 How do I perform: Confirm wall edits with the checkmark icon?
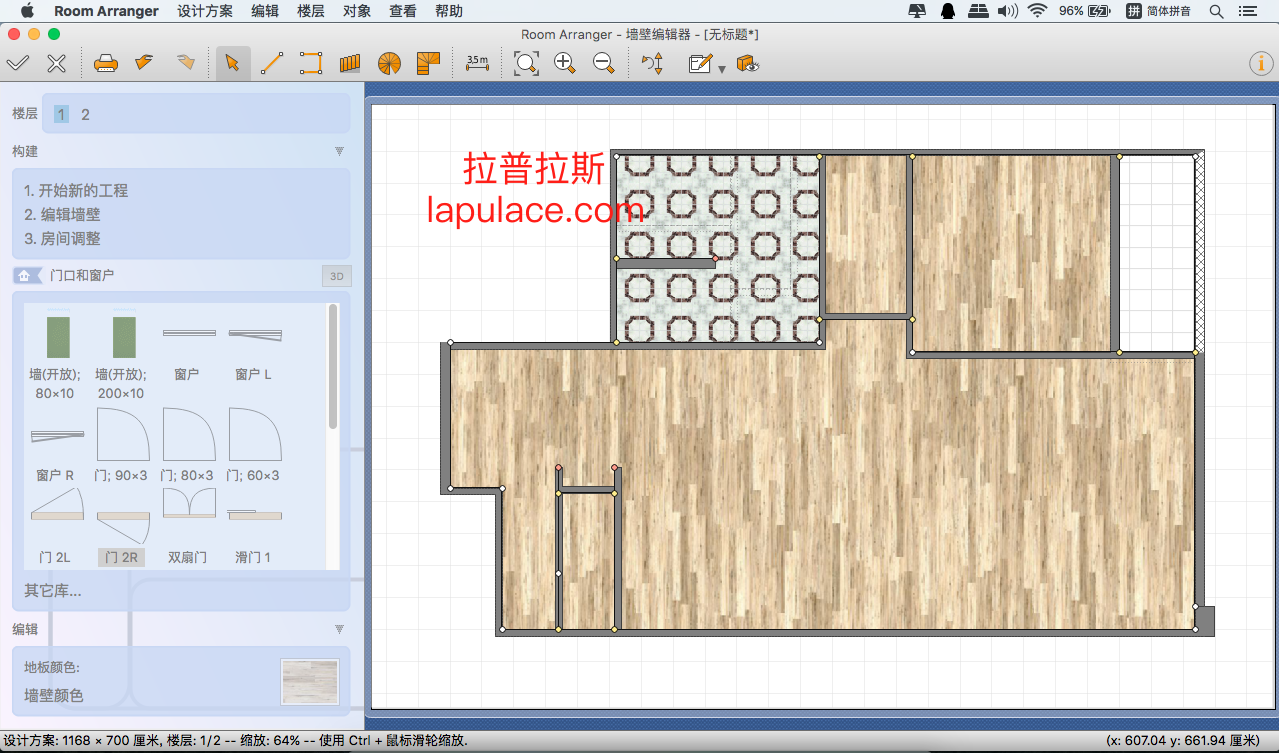[17, 63]
